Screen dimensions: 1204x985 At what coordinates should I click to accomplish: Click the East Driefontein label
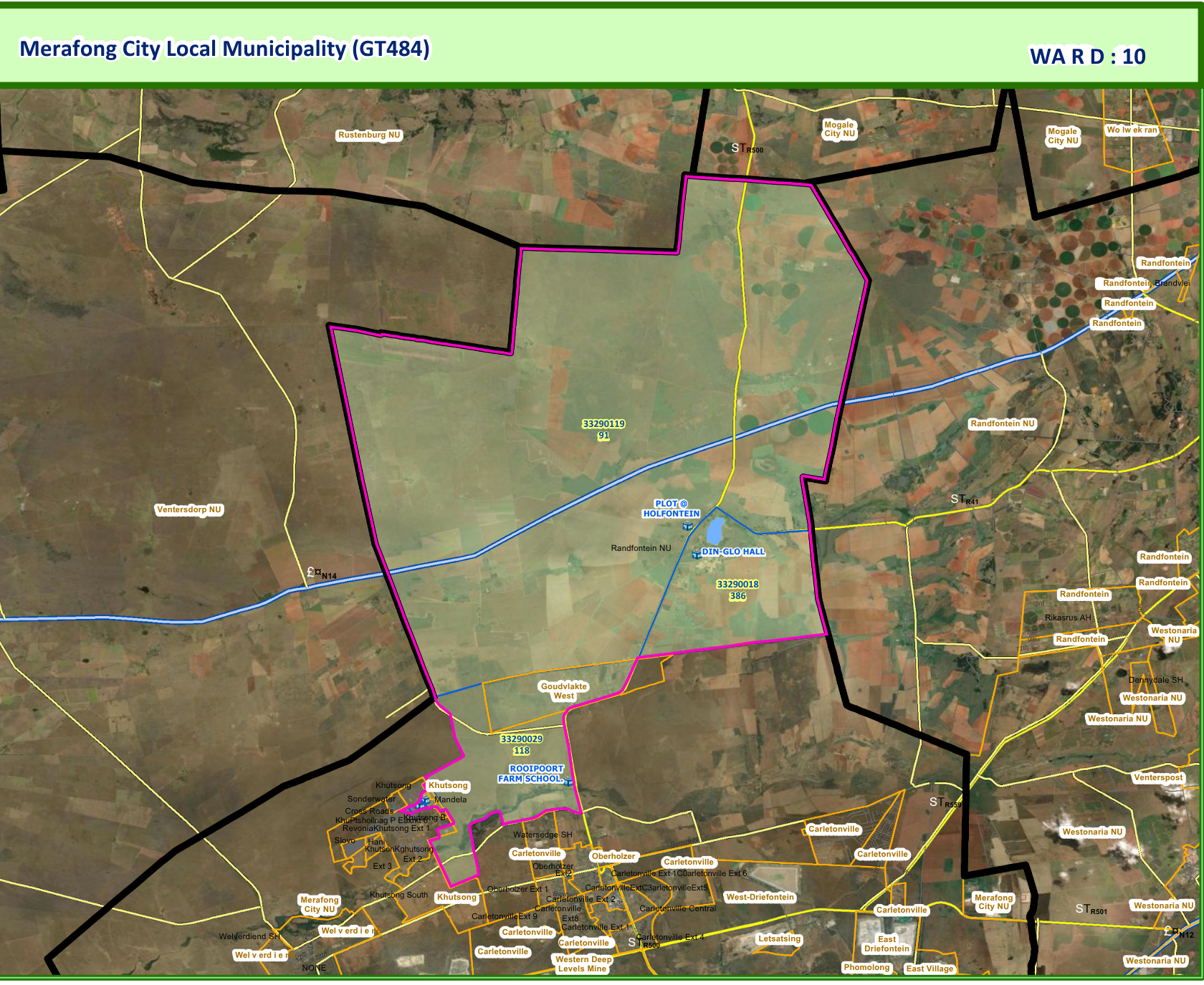click(887, 943)
